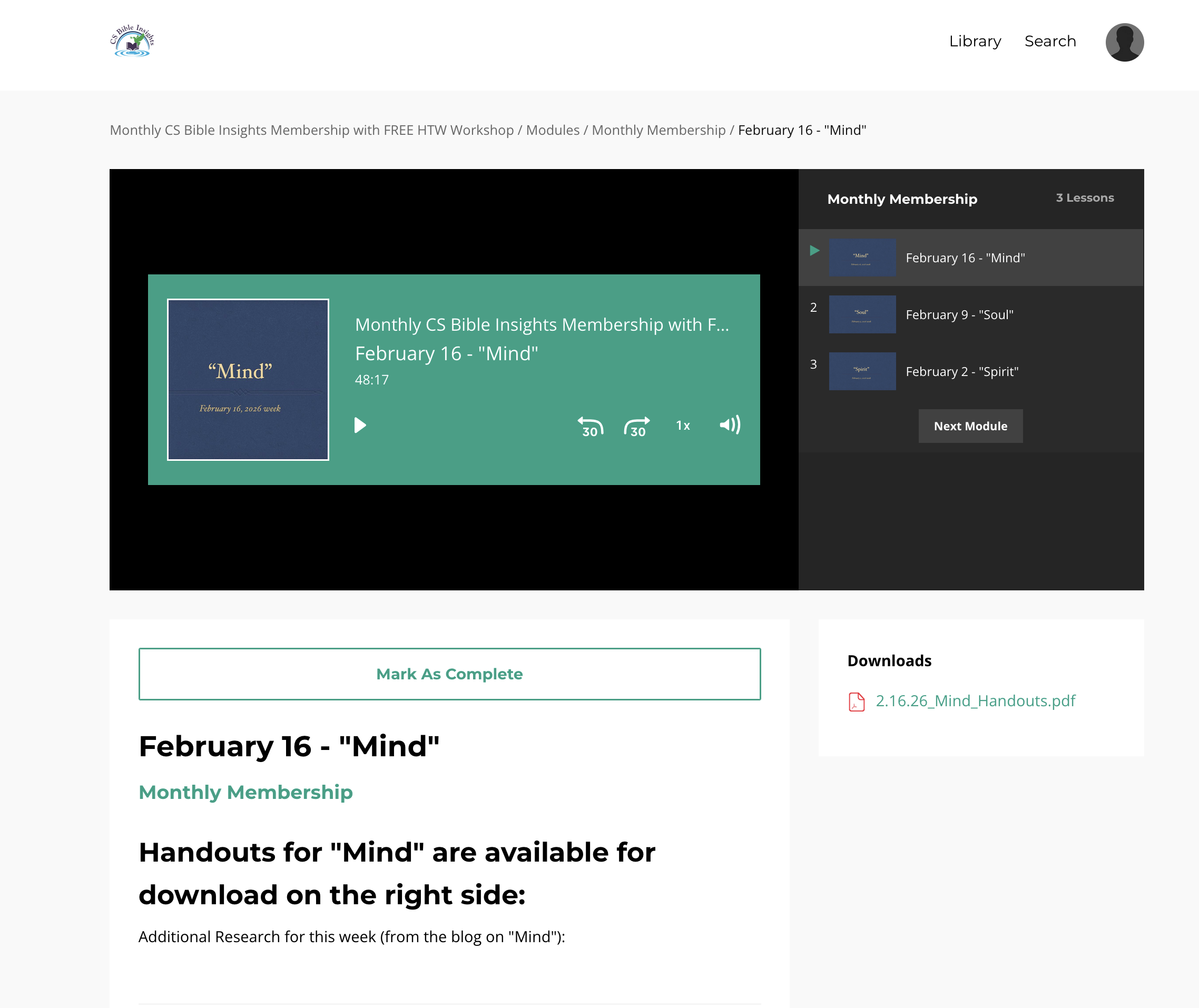Select the February 2 "Spirit" lesson
Image resolution: width=1199 pixels, height=1008 pixels.
961,371
